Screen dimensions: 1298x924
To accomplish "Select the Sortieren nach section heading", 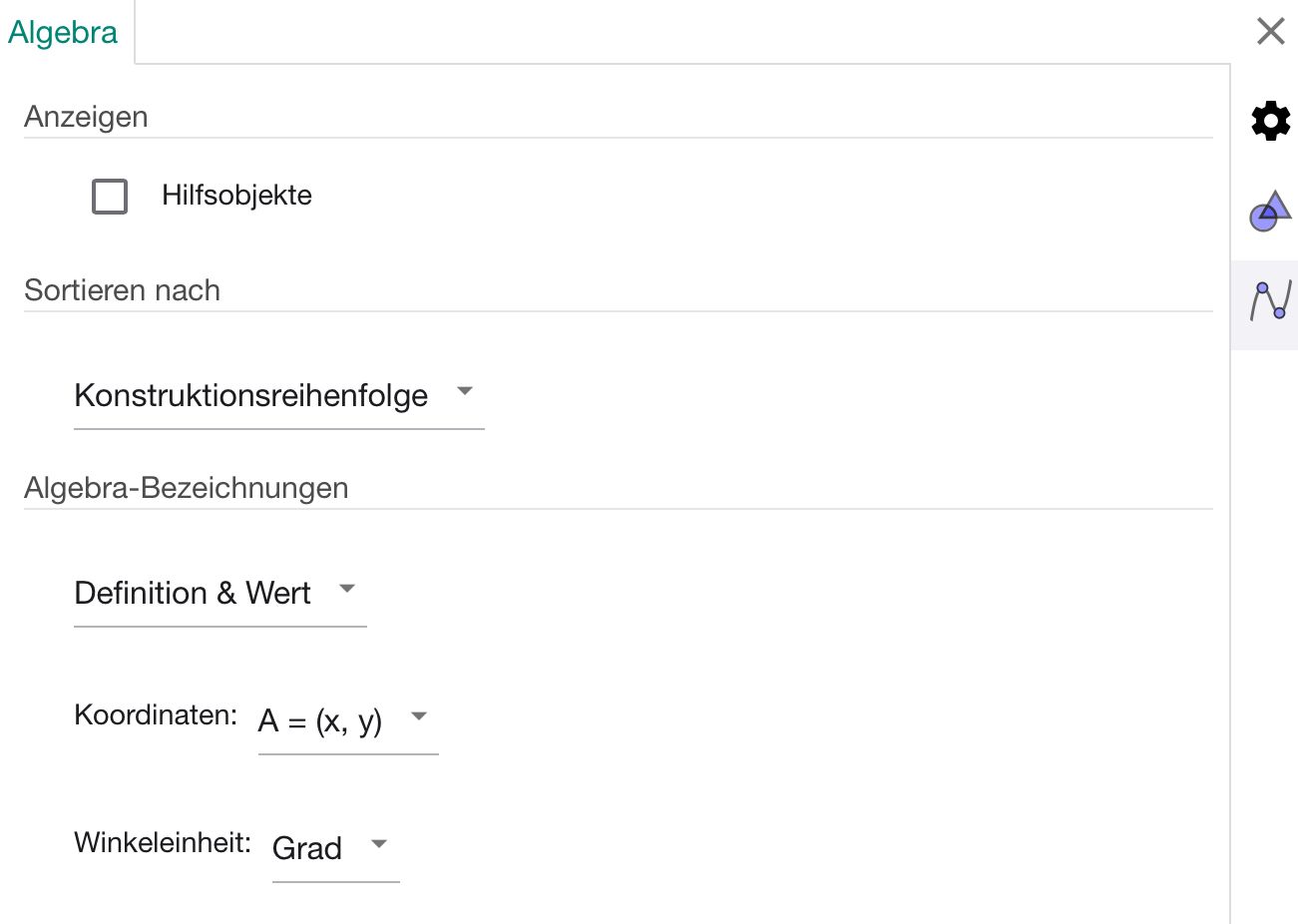I will tap(122, 290).
